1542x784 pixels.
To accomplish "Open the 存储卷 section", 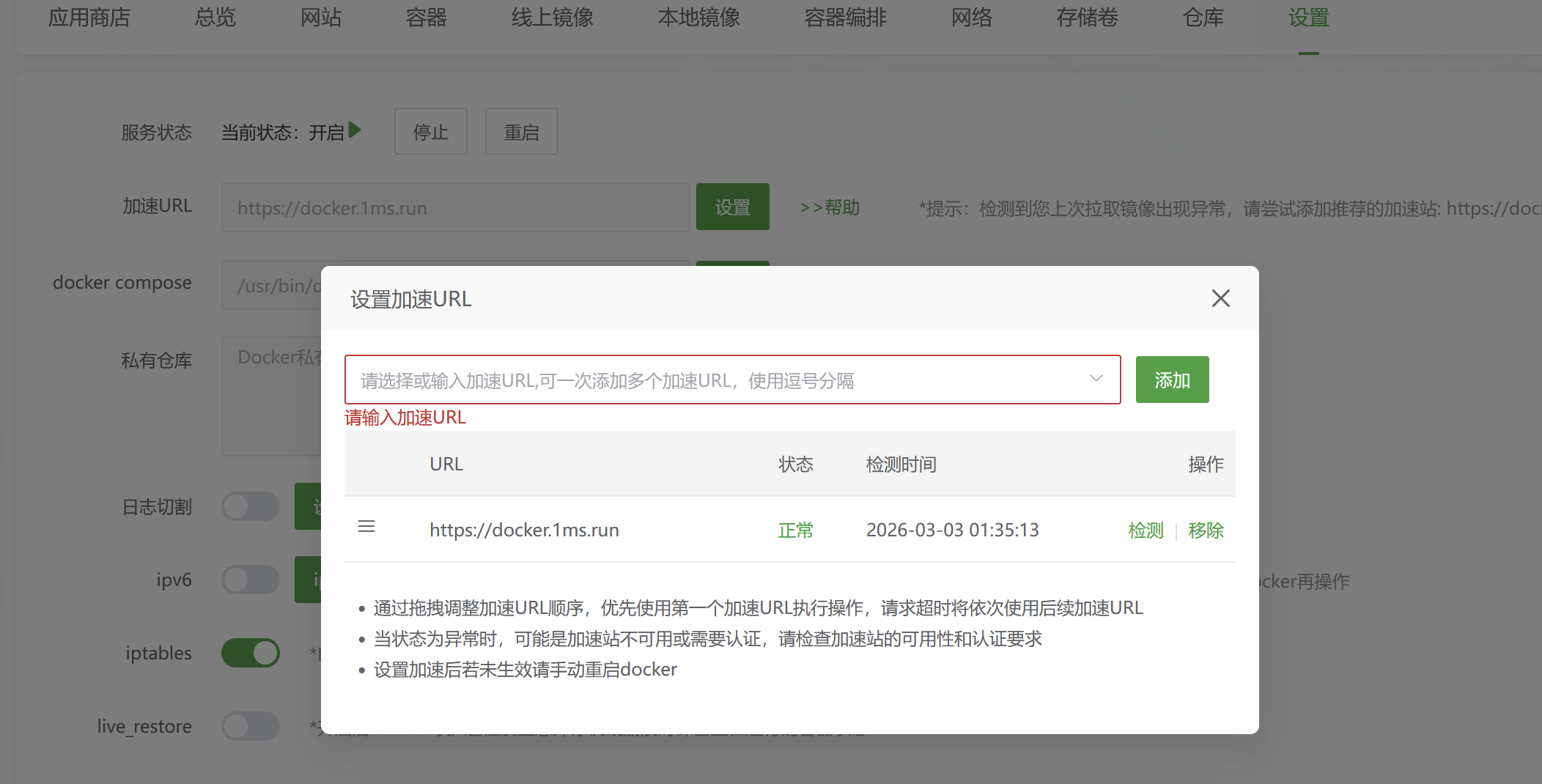I will (x=1086, y=18).
